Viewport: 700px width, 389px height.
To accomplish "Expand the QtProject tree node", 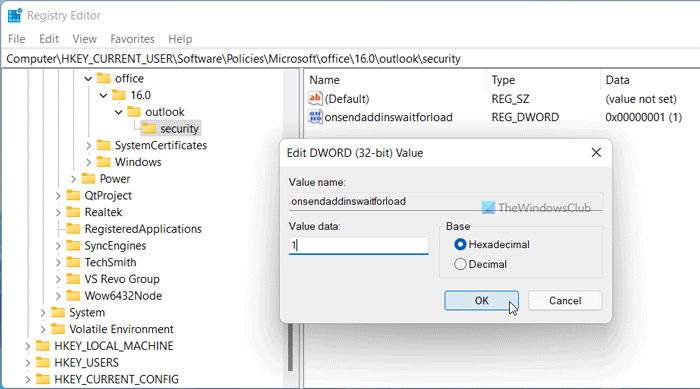I will pos(58,196).
